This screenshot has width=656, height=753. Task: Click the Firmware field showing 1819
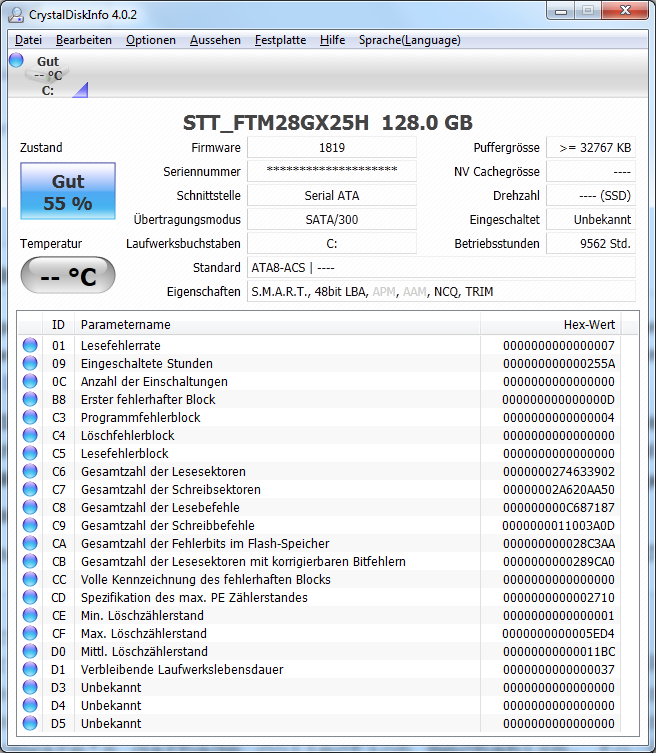click(x=332, y=147)
